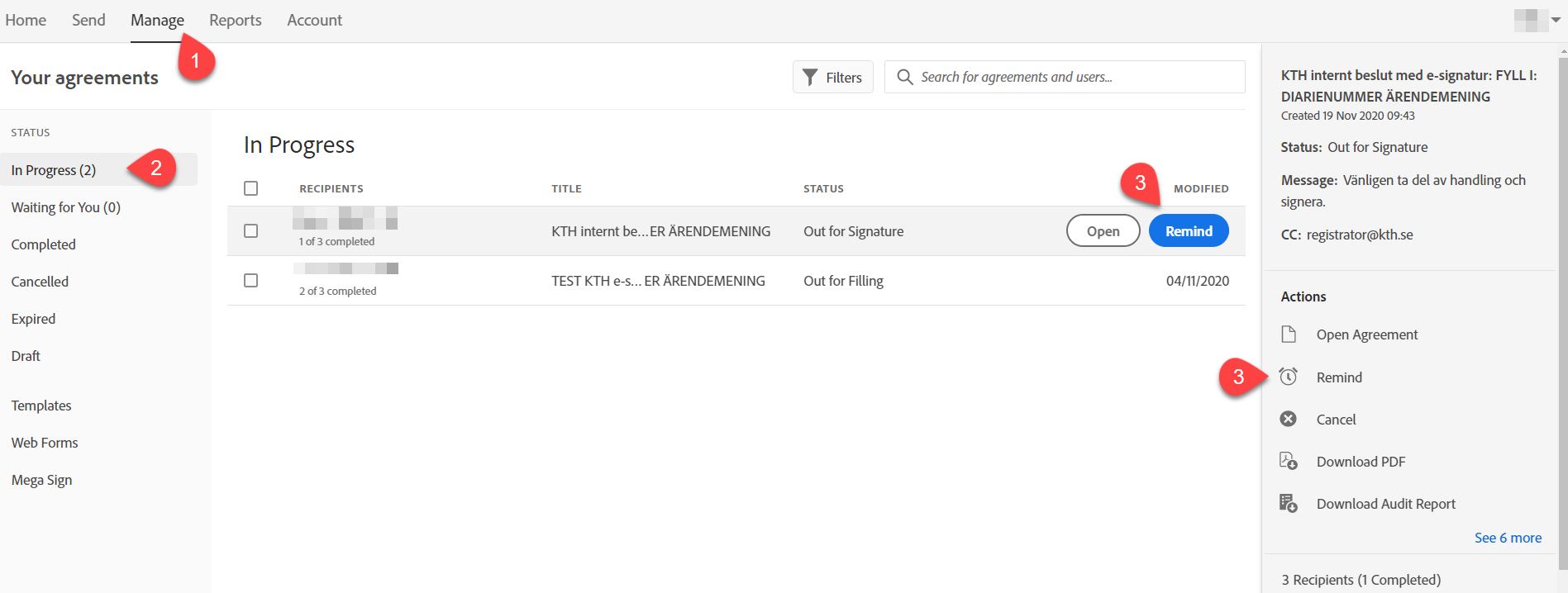Click 3 Recipients (1 Completed) section
This screenshot has height=593, width=1568.
pyautogui.click(x=1361, y=580)
